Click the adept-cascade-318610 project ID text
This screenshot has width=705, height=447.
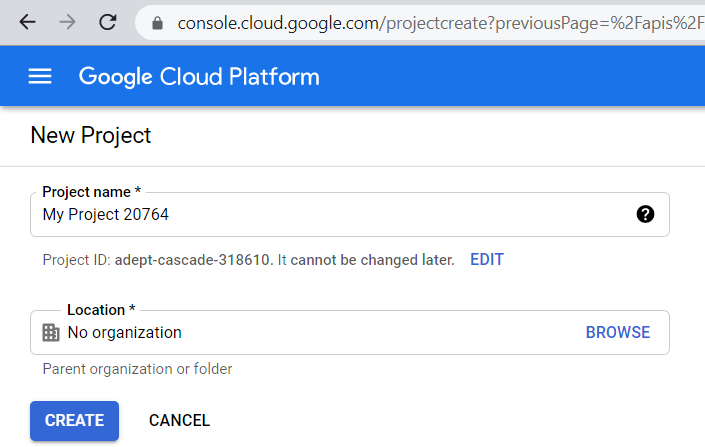pyautogui.click(x=193, y=260)
